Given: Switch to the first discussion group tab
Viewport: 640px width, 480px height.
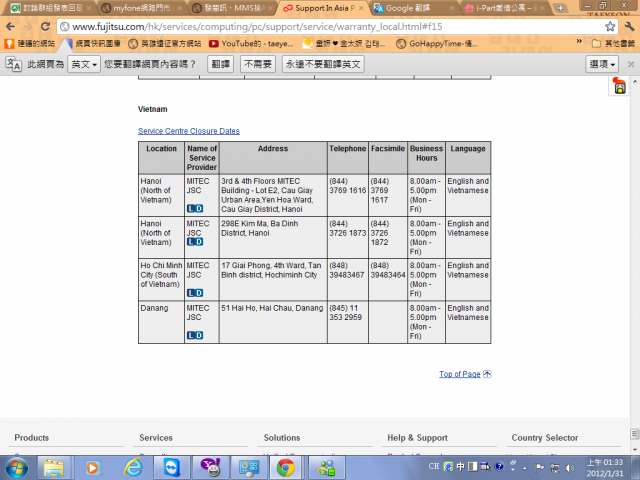Looking at the screenshot, I should [x=50, y=8].
